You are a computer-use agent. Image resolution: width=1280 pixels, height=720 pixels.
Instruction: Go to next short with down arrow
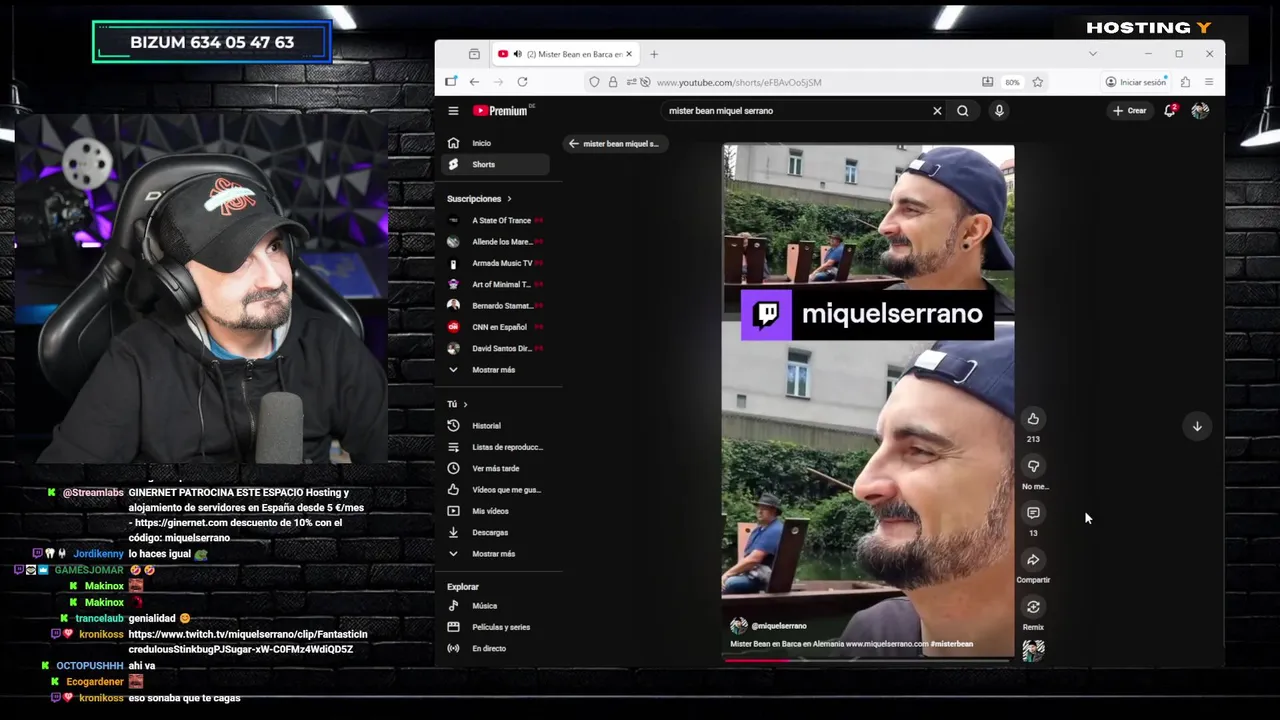(1197, 426)
